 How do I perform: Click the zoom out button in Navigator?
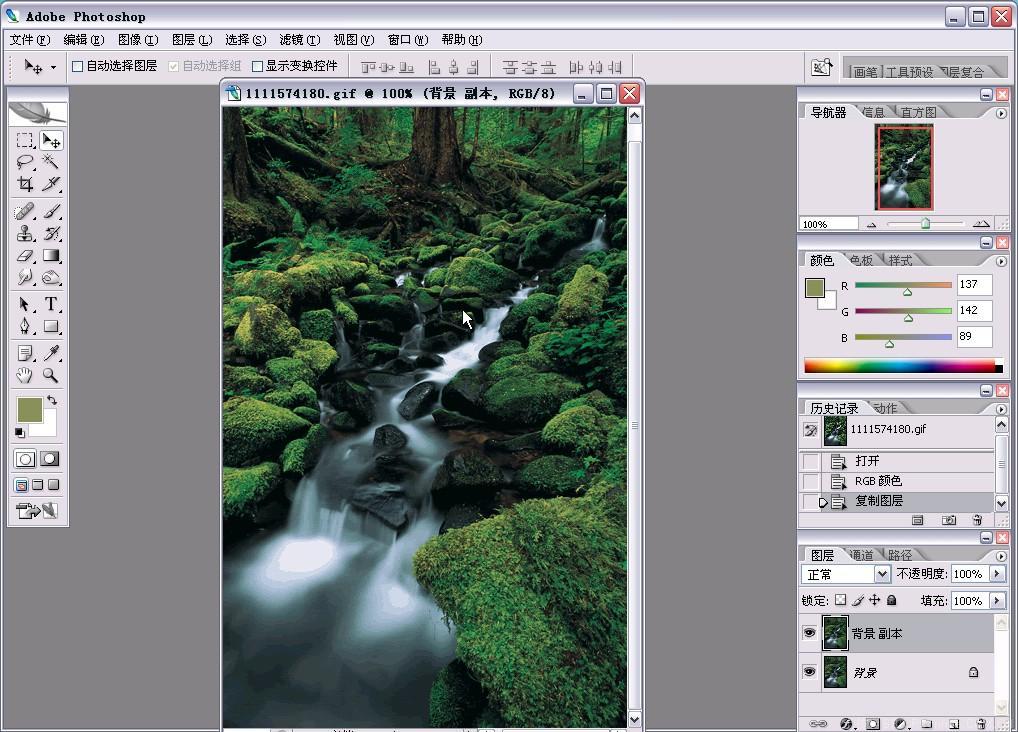[x=871, y=225]
